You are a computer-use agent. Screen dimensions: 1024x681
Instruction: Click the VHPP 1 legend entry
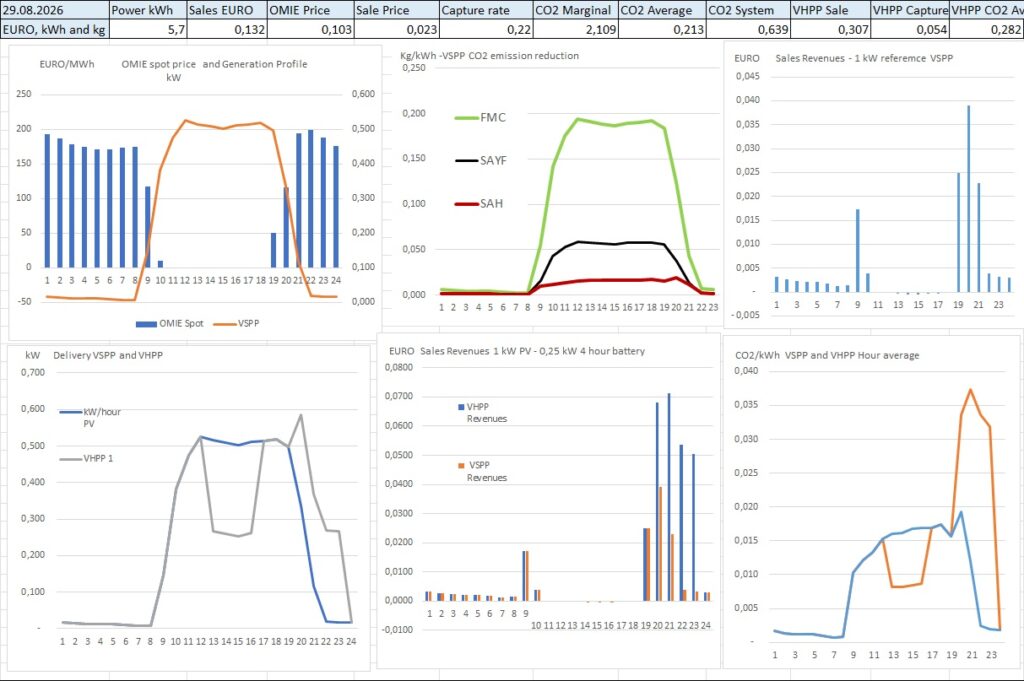pyautogui.click(x=86, y=458)
